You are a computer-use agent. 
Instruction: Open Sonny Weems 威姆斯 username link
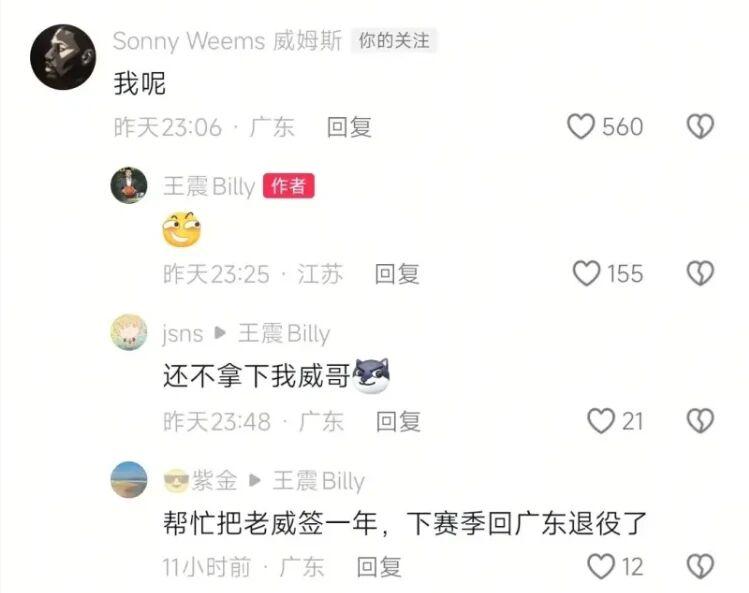[x=227, y=41]
